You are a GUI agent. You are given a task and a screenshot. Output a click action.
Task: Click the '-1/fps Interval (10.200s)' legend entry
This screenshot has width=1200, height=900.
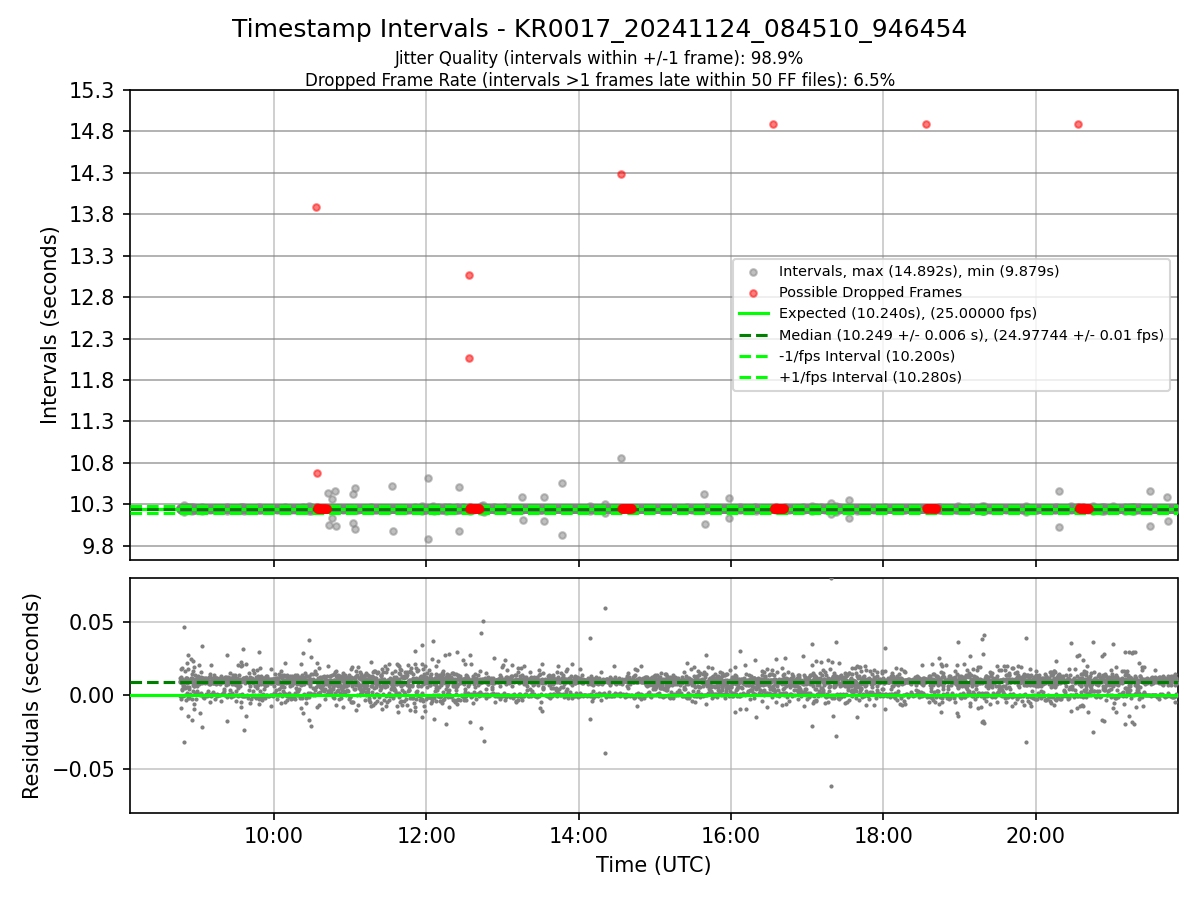(867, 356)
